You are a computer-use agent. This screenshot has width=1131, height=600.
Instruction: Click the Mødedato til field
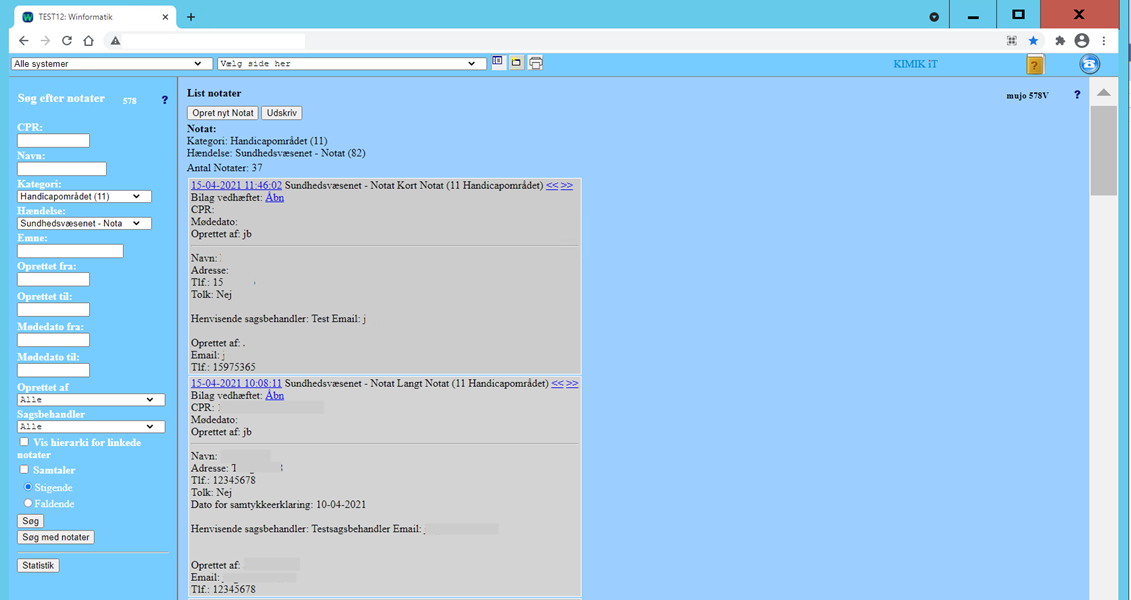point(53,370)
